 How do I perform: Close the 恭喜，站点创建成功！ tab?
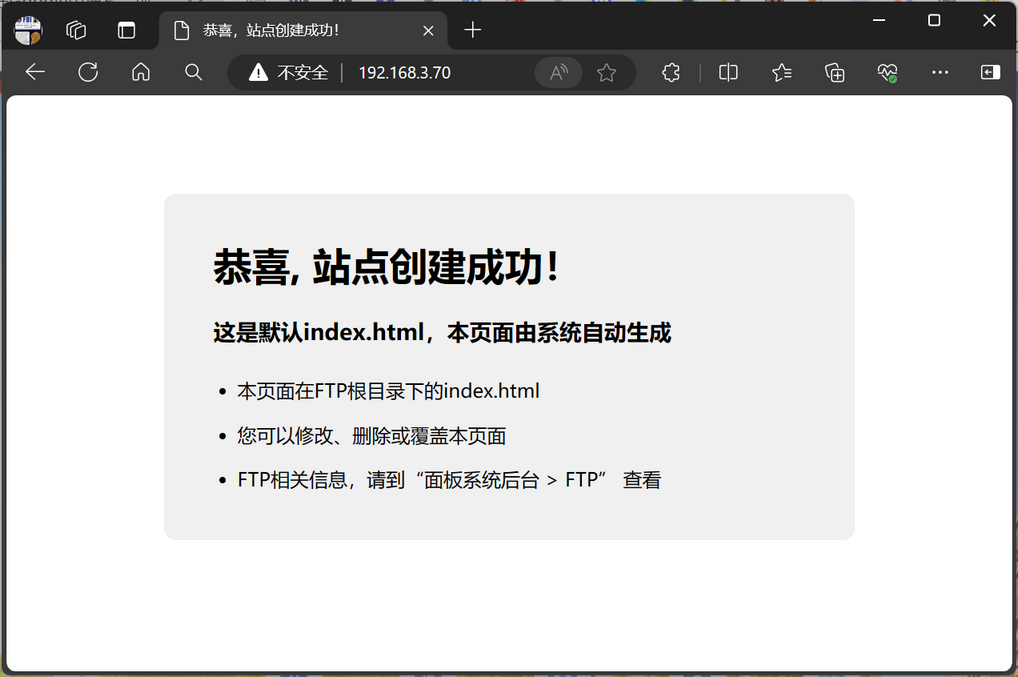point(428,30)
